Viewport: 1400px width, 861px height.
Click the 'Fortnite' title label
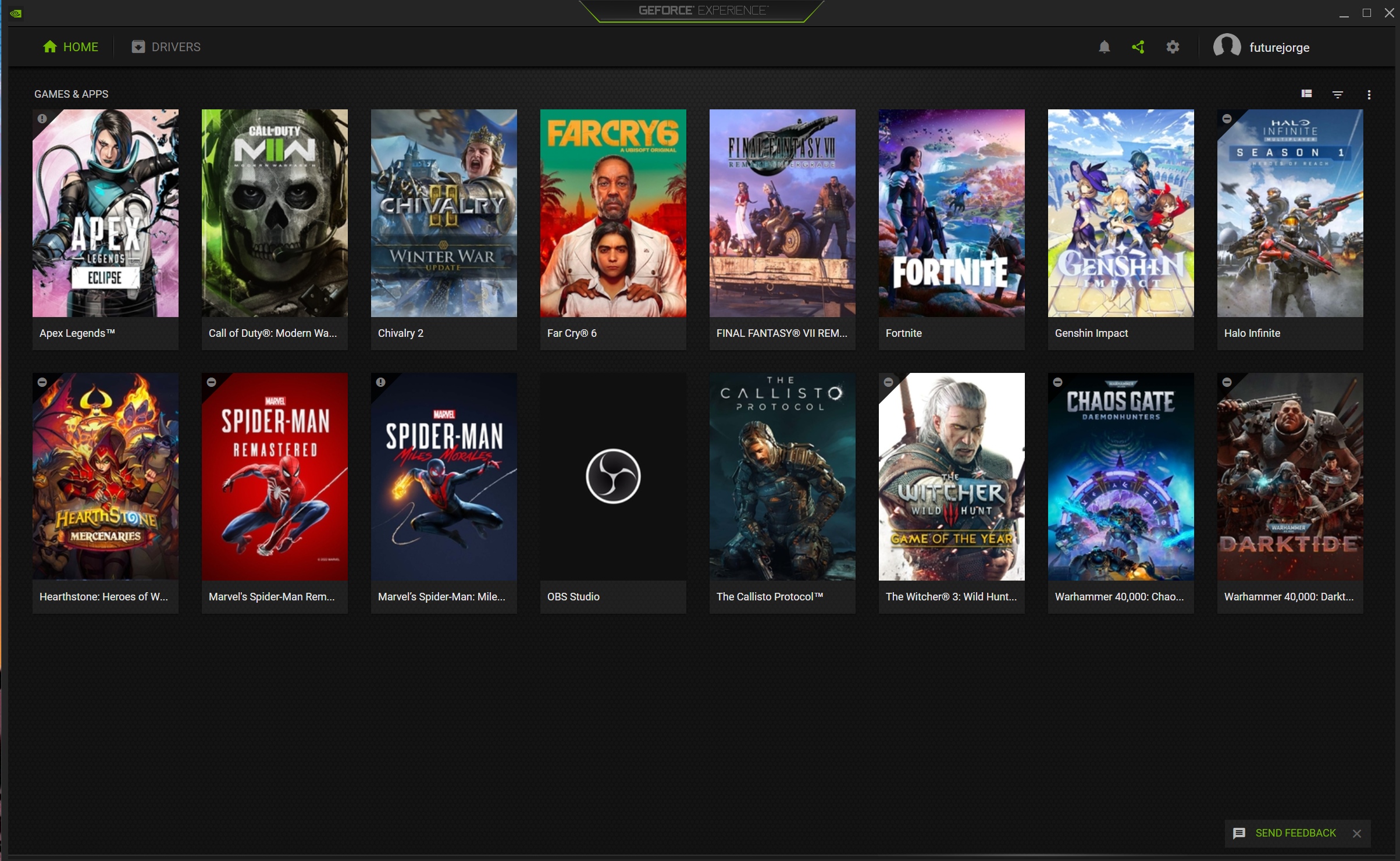(x=903, y=333)
